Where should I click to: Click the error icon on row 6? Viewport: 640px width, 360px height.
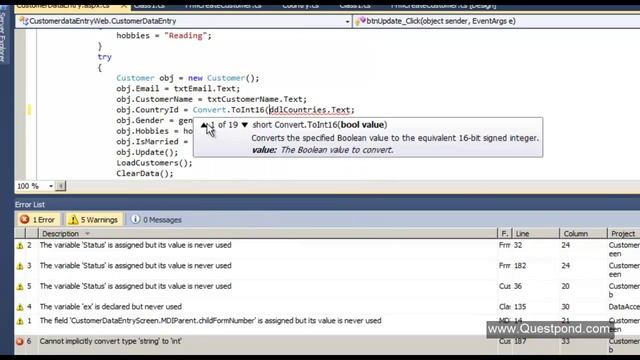20,341
